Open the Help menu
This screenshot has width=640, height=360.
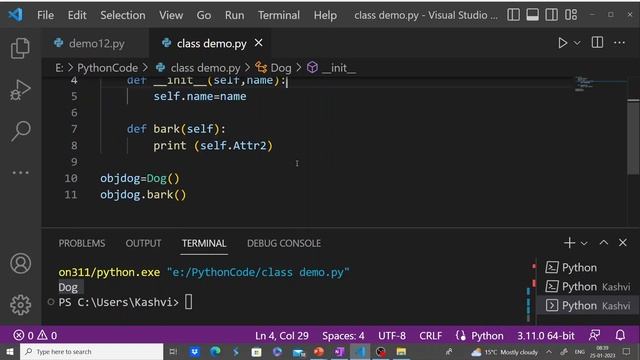tap(325, 16)
